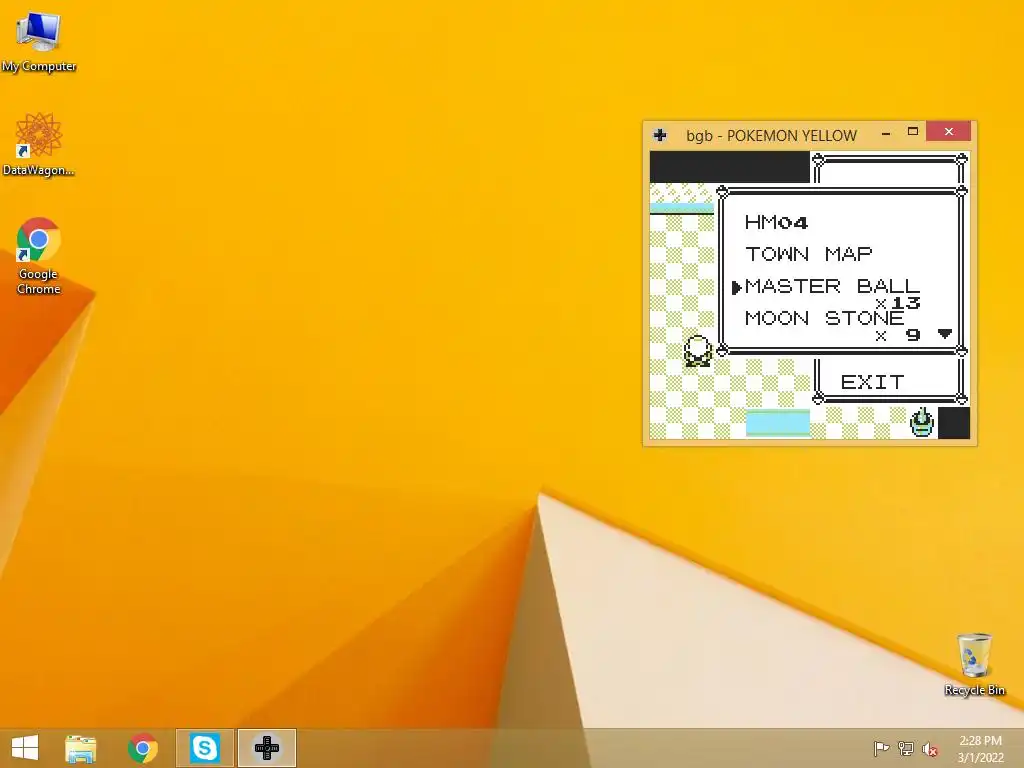Launch Chrome from the taskbar
The image size is (1024, 768).
pos(142,748)
